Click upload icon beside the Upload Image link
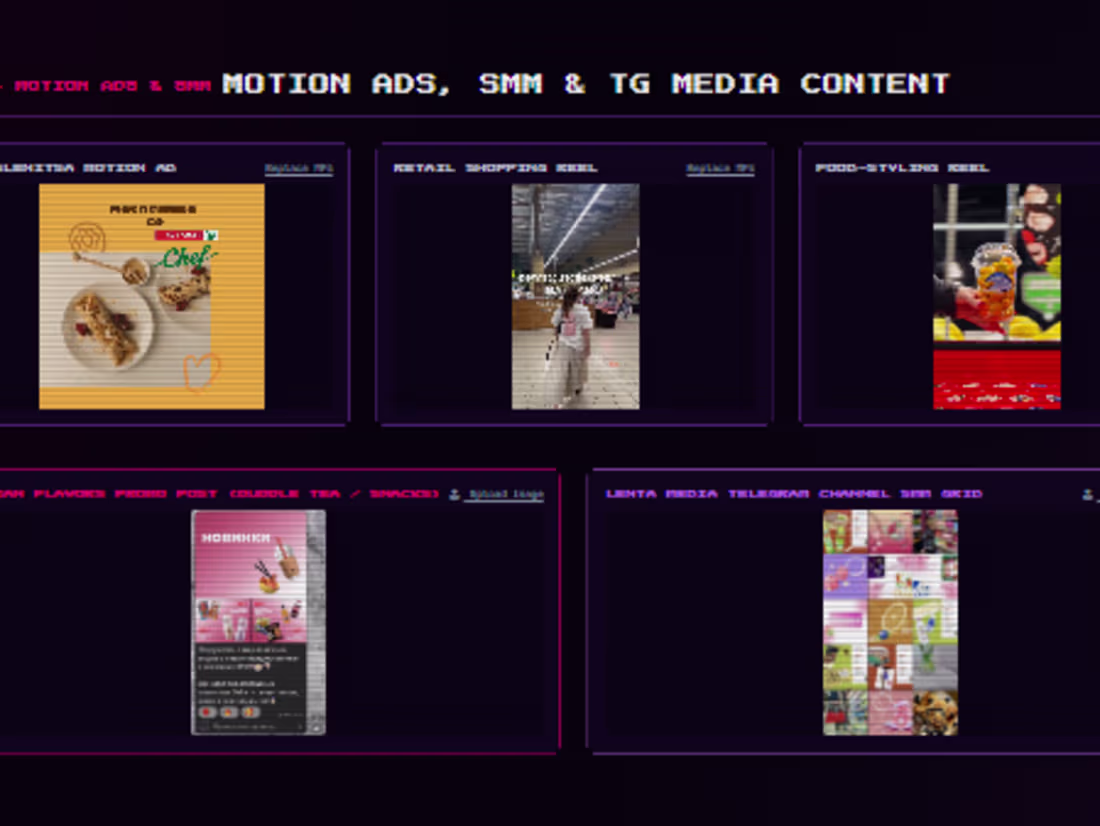1100x826 pixels. pyautogui.click(x=455, y=494)
